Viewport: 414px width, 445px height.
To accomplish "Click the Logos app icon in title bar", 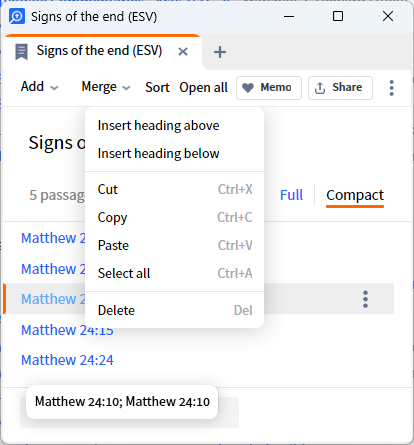I will pos(17,16).
